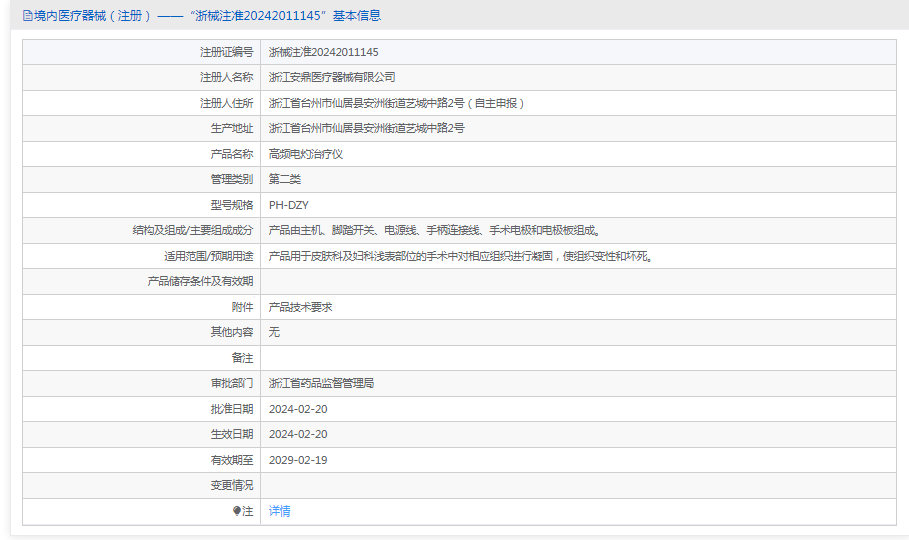This screenshot has width=909, height=540.
Task: Click the 其他内容 label
Action: coord(232,332)
